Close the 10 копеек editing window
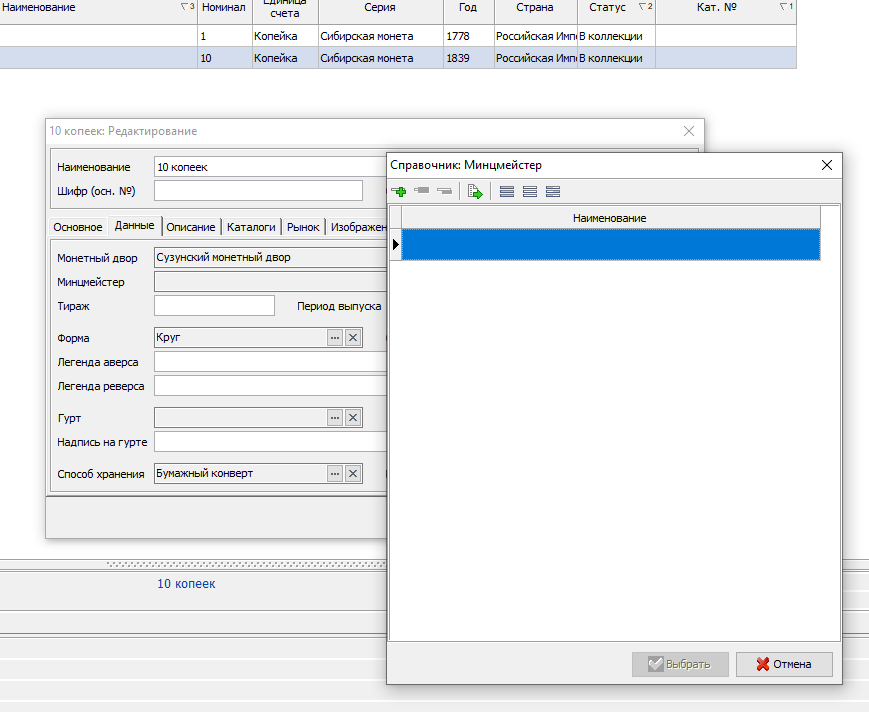The width and height of the screenshot is (869, 712). point(689,131)
